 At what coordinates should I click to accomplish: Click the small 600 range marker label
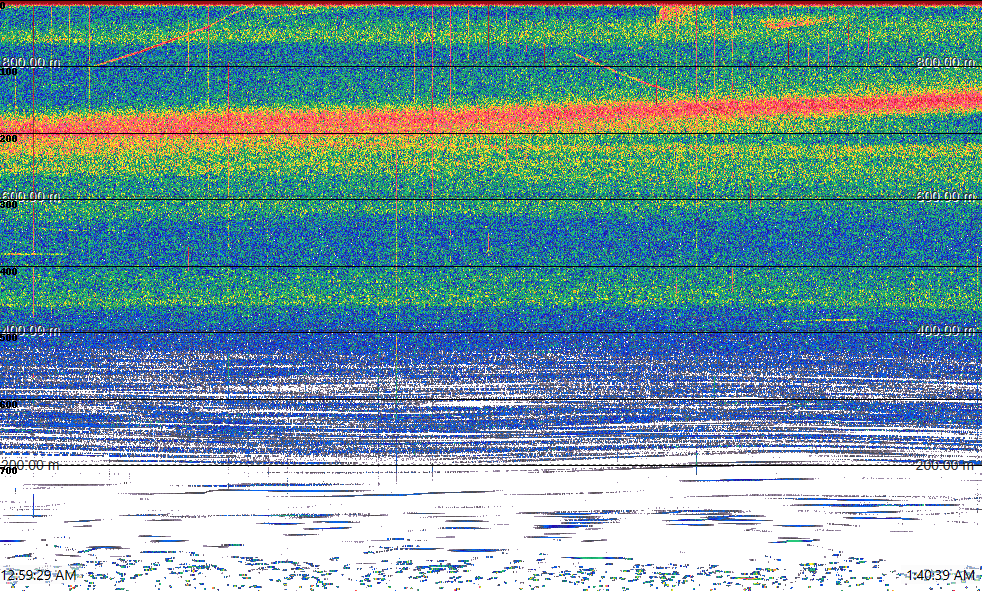click(9, 405)
